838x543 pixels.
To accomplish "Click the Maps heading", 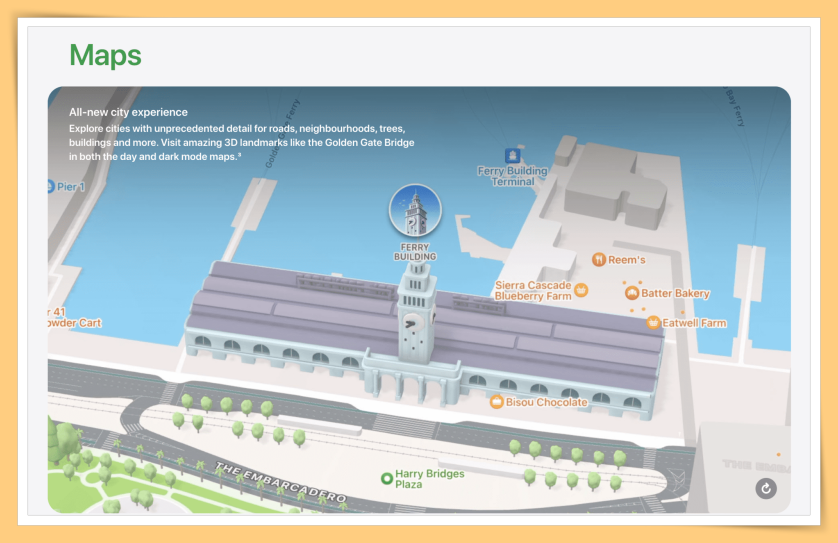I will pyautogui.click(x=105, y=55).
